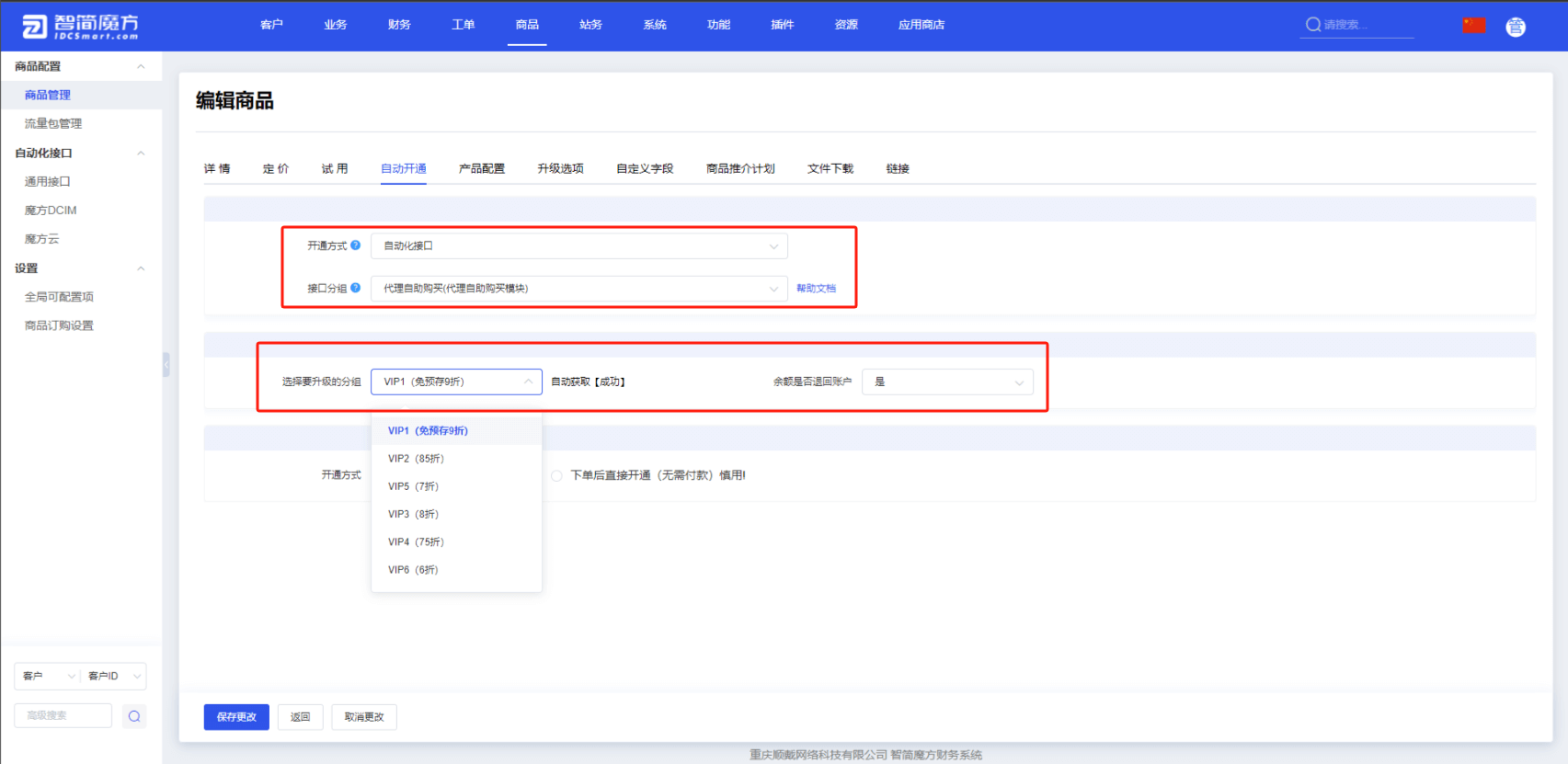Choose VIP5 (7折) from the list

pyautogui.click(x=456, y=485)
